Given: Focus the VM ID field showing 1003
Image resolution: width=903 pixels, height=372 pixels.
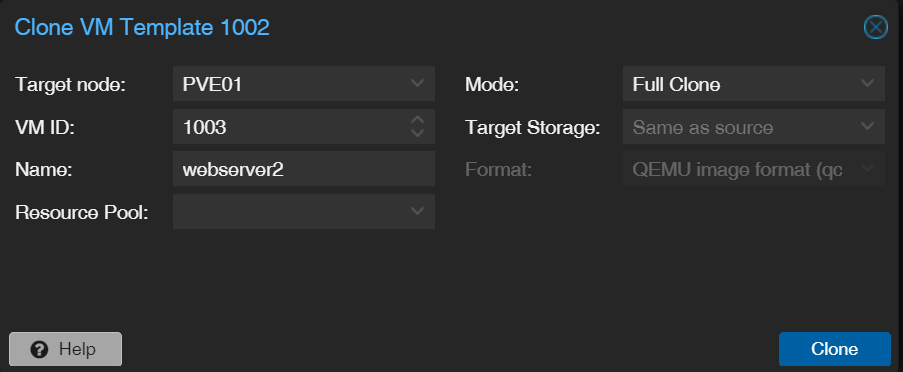Looking at the screenshot, I should click(290, 127).
